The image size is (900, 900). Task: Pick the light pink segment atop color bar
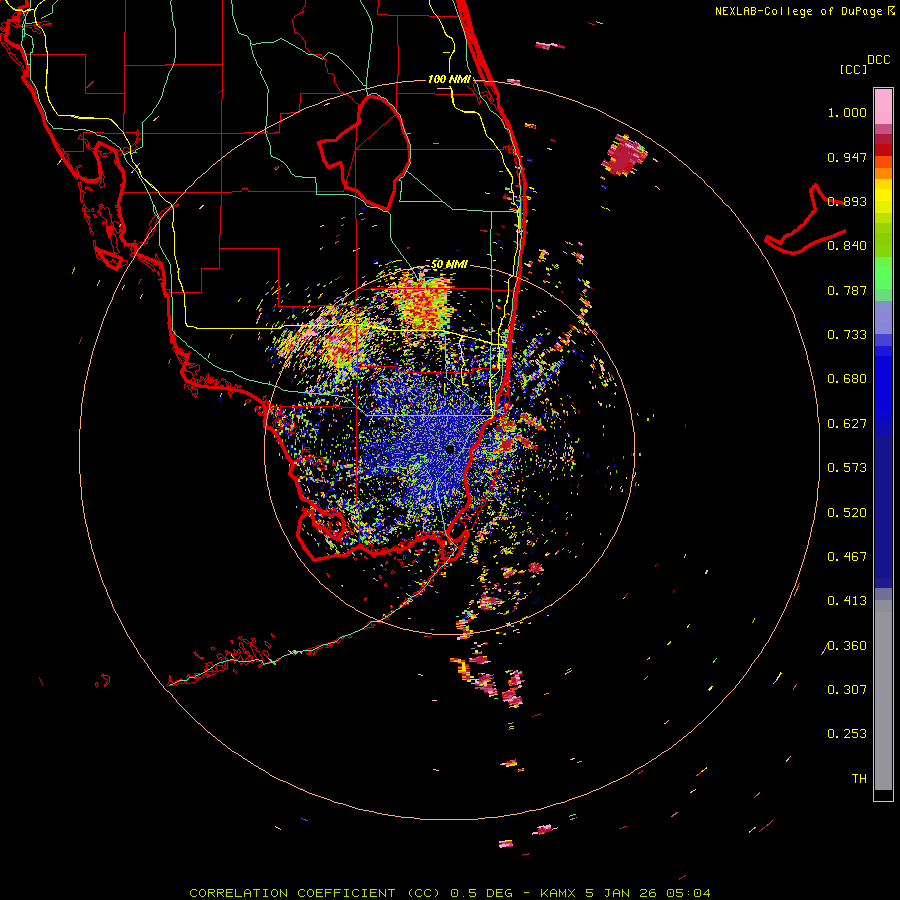tap(883, 106)
